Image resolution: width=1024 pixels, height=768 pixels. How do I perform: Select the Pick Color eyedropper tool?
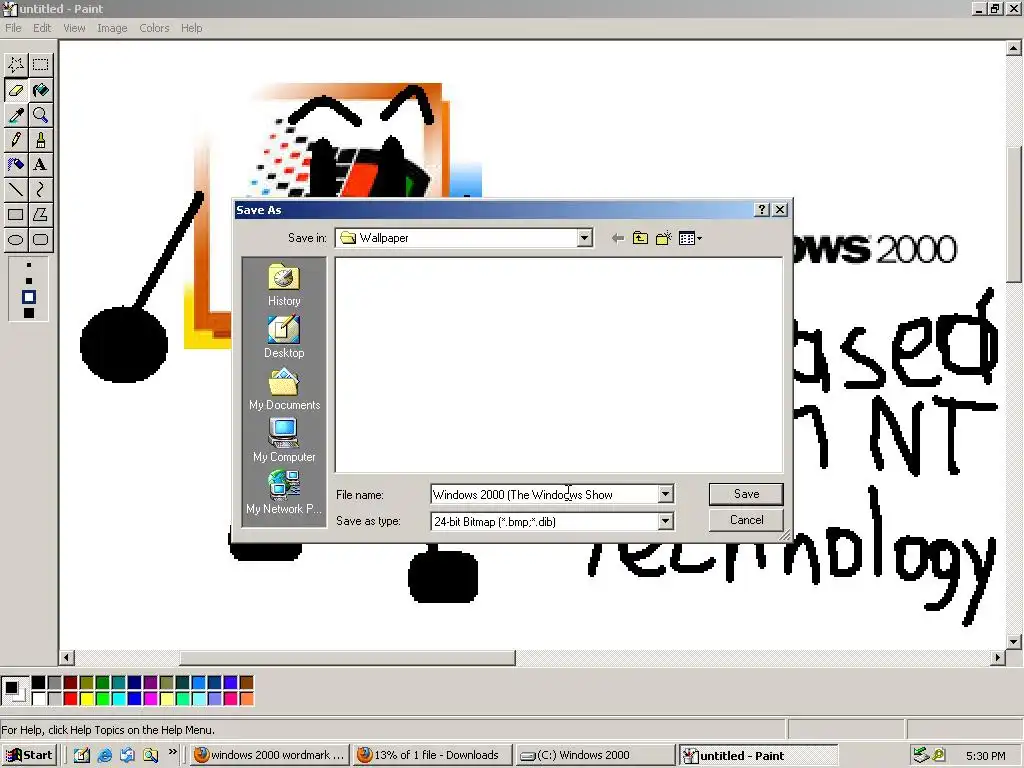pyautogui.click(x=16, y=115)
